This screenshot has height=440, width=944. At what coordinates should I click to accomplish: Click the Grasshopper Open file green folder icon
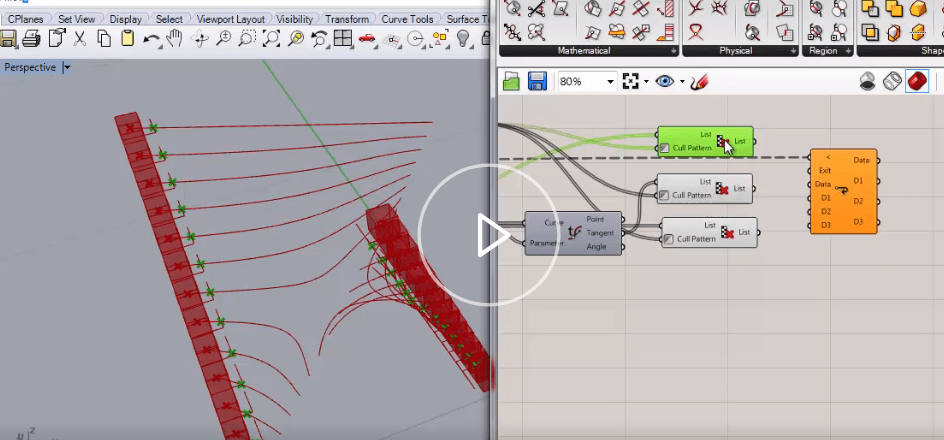511,81
